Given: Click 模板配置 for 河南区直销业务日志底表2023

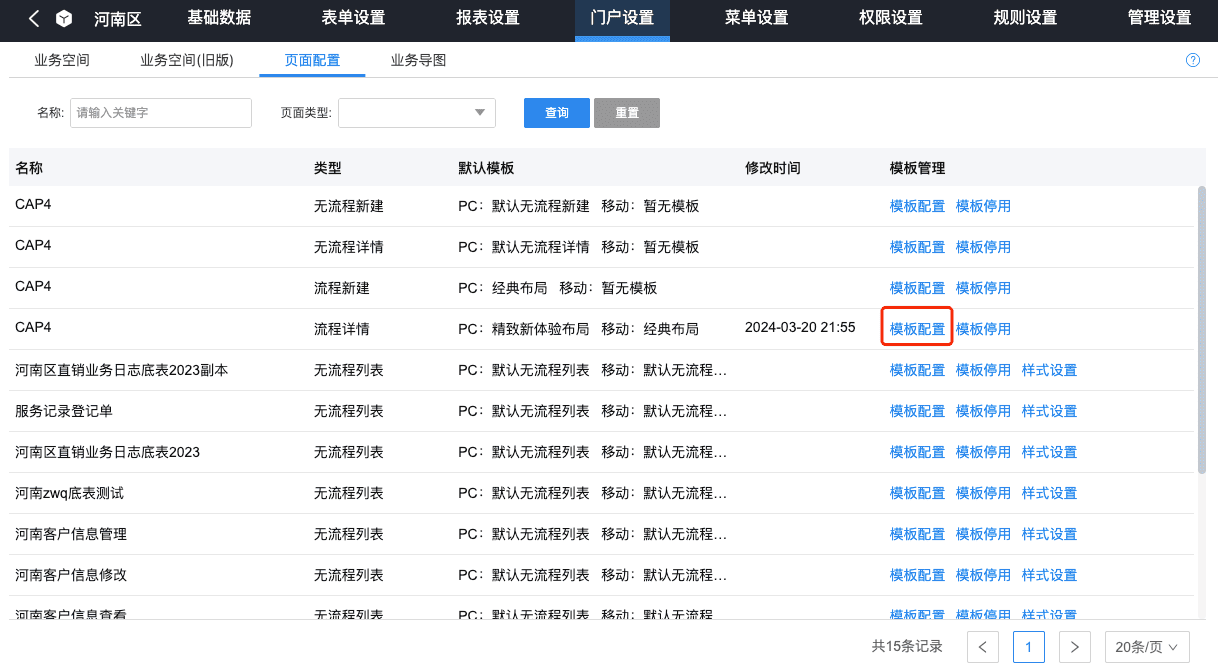Looking at the screenshot, I should pyautogui.click(x=917, y=452).
